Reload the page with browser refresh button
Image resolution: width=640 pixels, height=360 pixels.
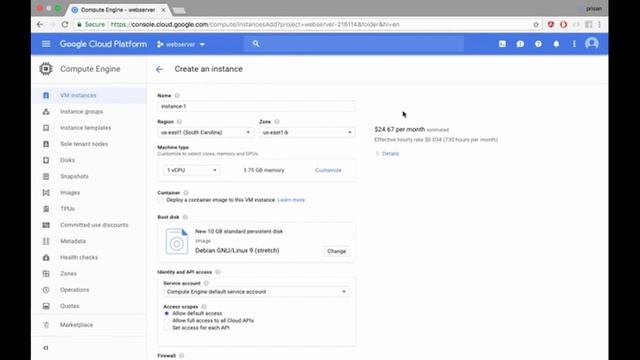click(65, 24)
